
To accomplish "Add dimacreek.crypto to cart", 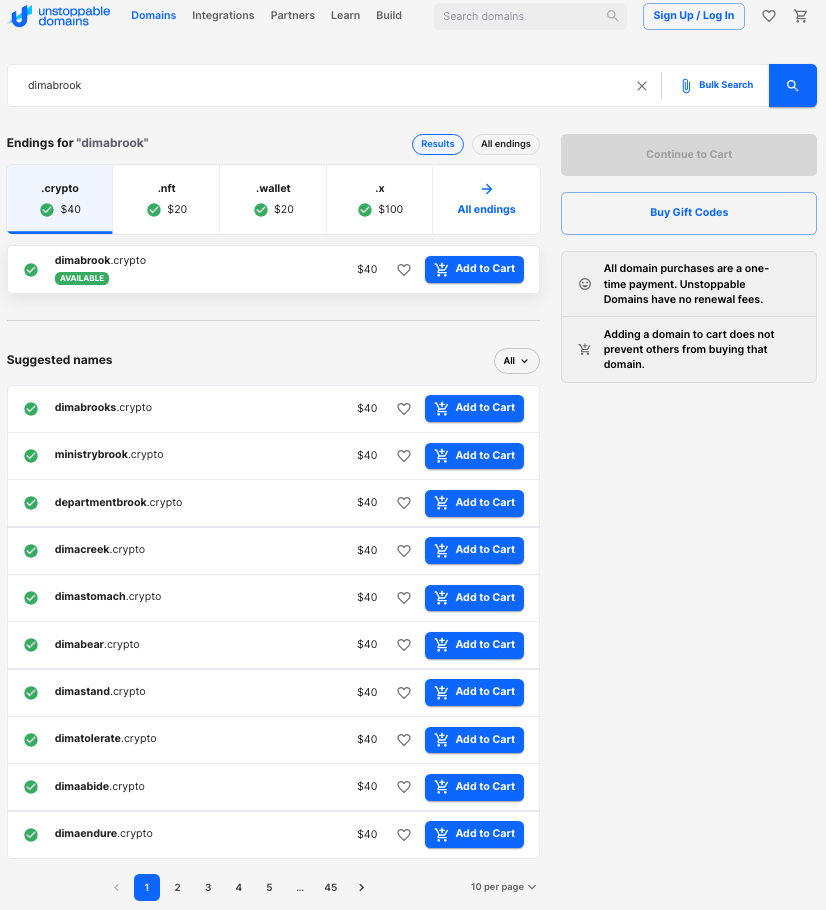I will coord(474,550).
